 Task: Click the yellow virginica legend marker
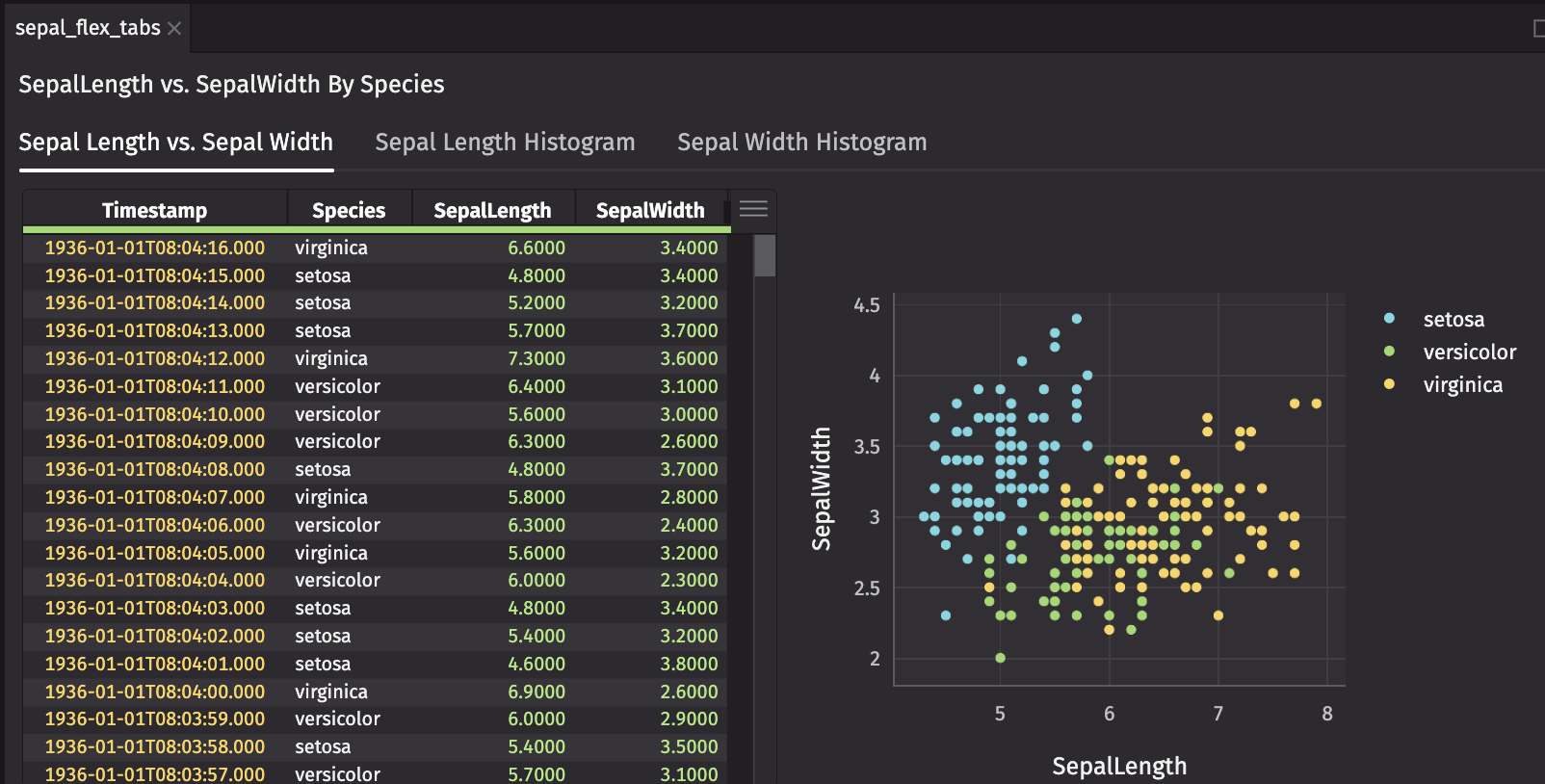click(1389, 384)
